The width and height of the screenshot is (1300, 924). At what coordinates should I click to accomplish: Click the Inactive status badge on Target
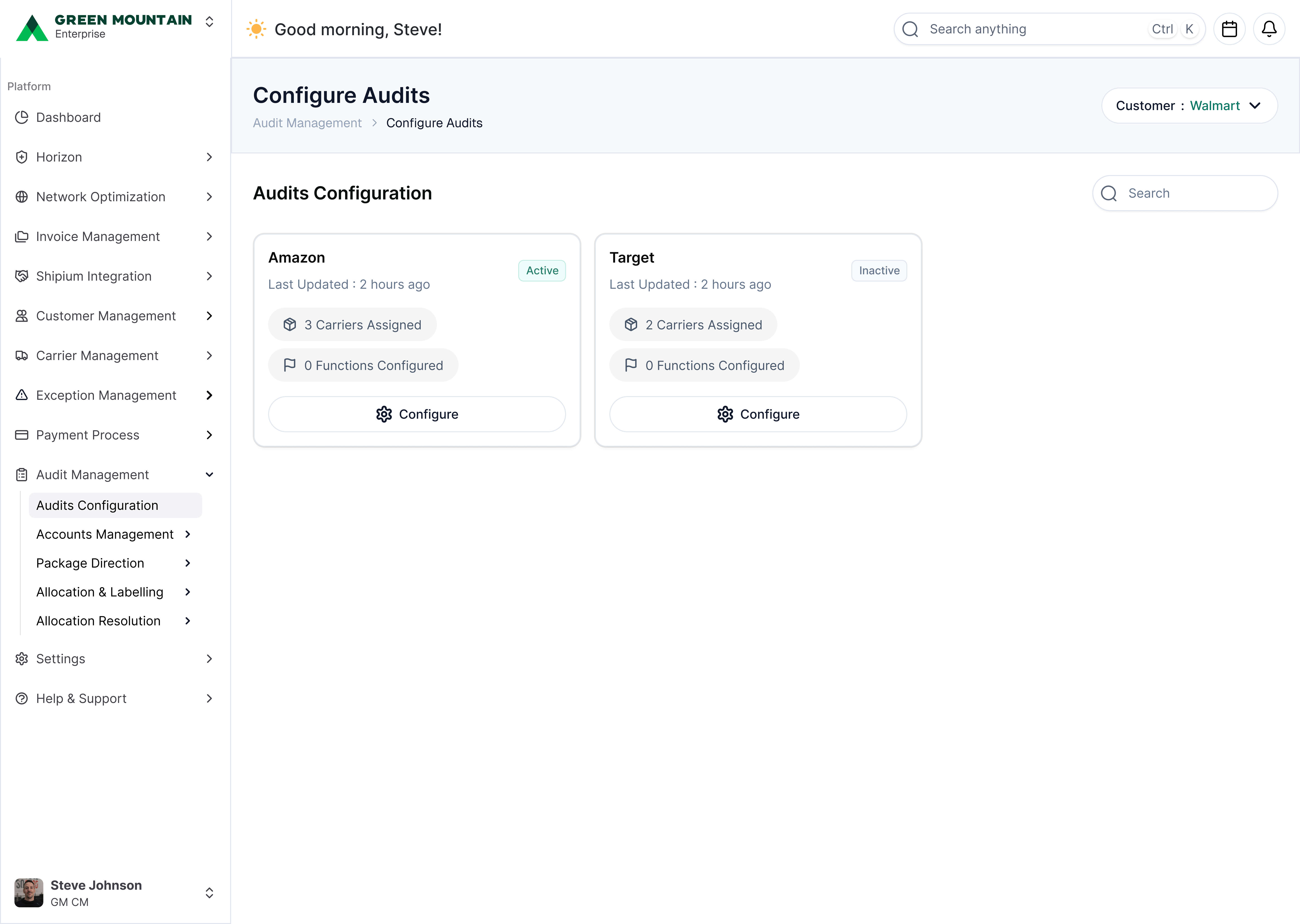pyautogui.click(x=879, y=271)
